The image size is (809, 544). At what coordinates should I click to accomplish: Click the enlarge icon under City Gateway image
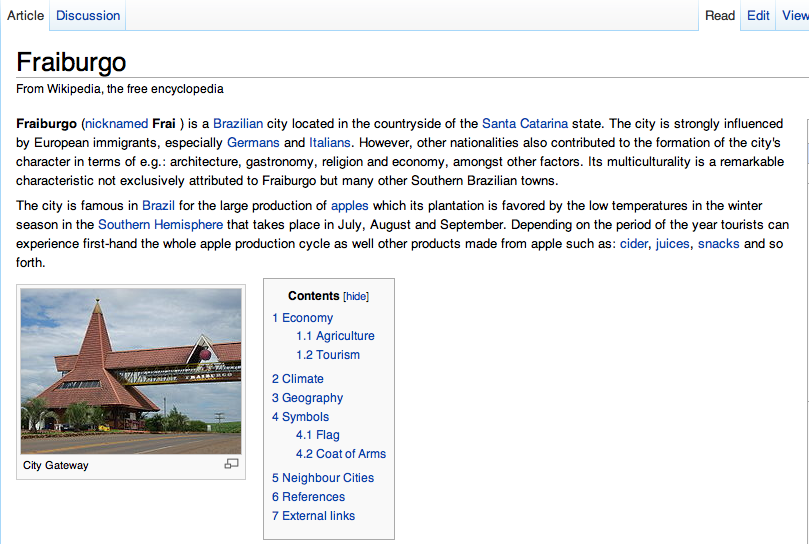(x=231, y=463)
